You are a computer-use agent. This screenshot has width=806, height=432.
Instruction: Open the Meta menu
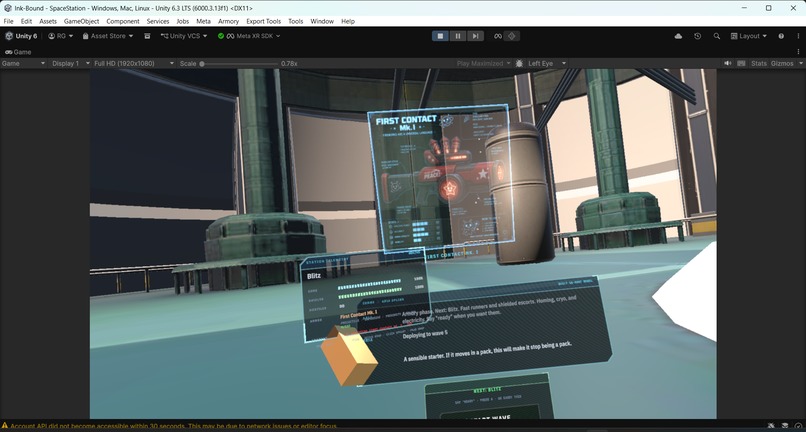[204, 21]
